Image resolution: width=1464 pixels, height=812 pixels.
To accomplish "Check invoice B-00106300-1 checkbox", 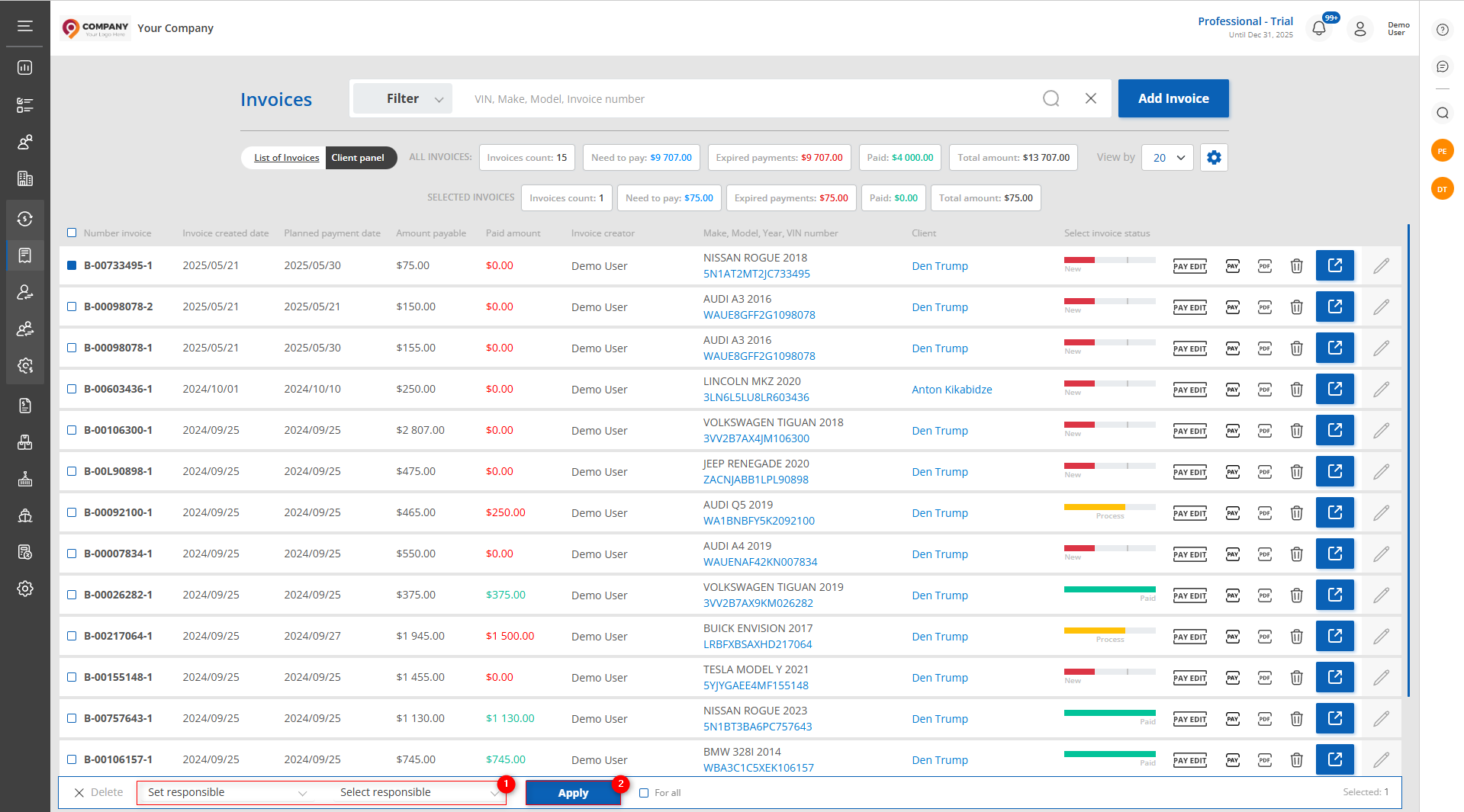I will click(x=72, y=430).
